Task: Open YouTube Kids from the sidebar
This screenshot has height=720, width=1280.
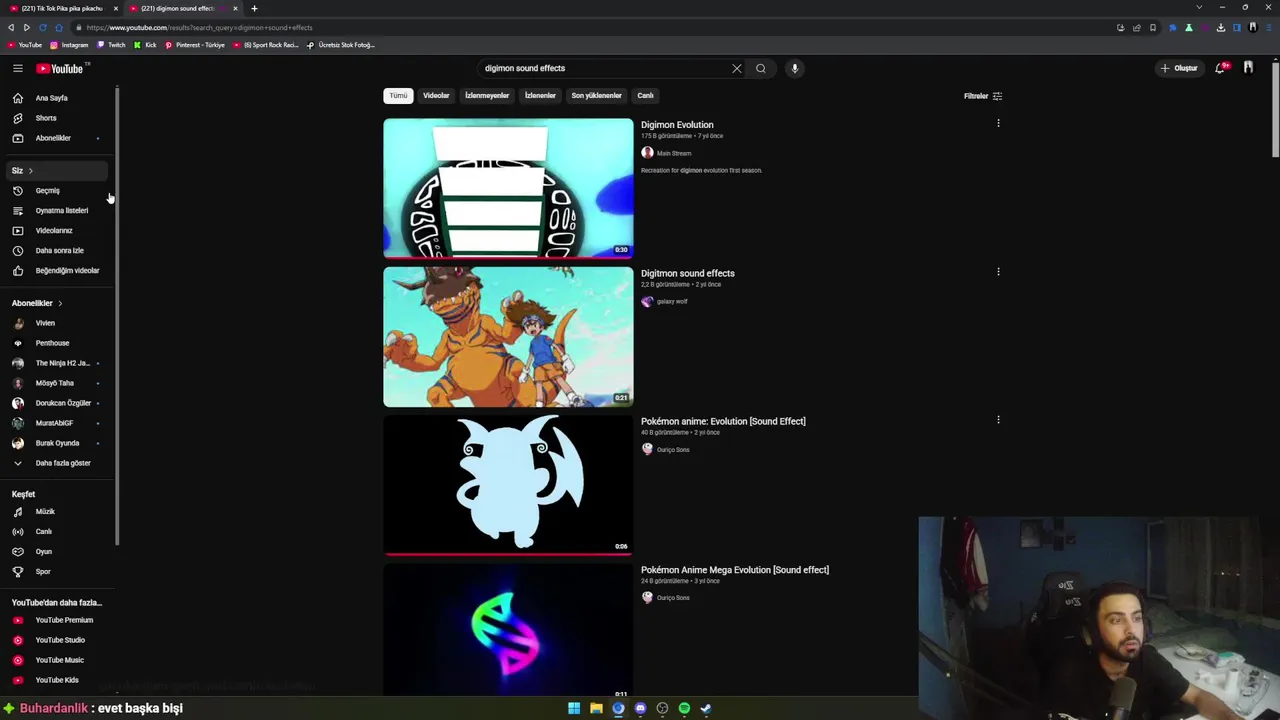Action: click(x=56, y=680)
